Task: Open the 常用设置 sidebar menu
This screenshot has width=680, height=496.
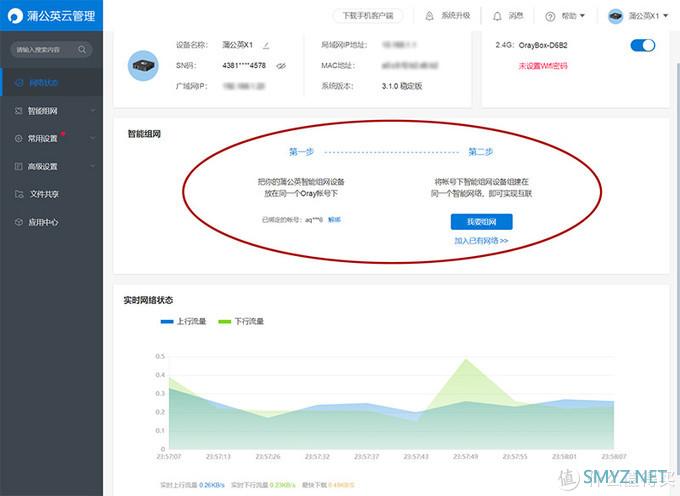Action: tap(52, 138)
